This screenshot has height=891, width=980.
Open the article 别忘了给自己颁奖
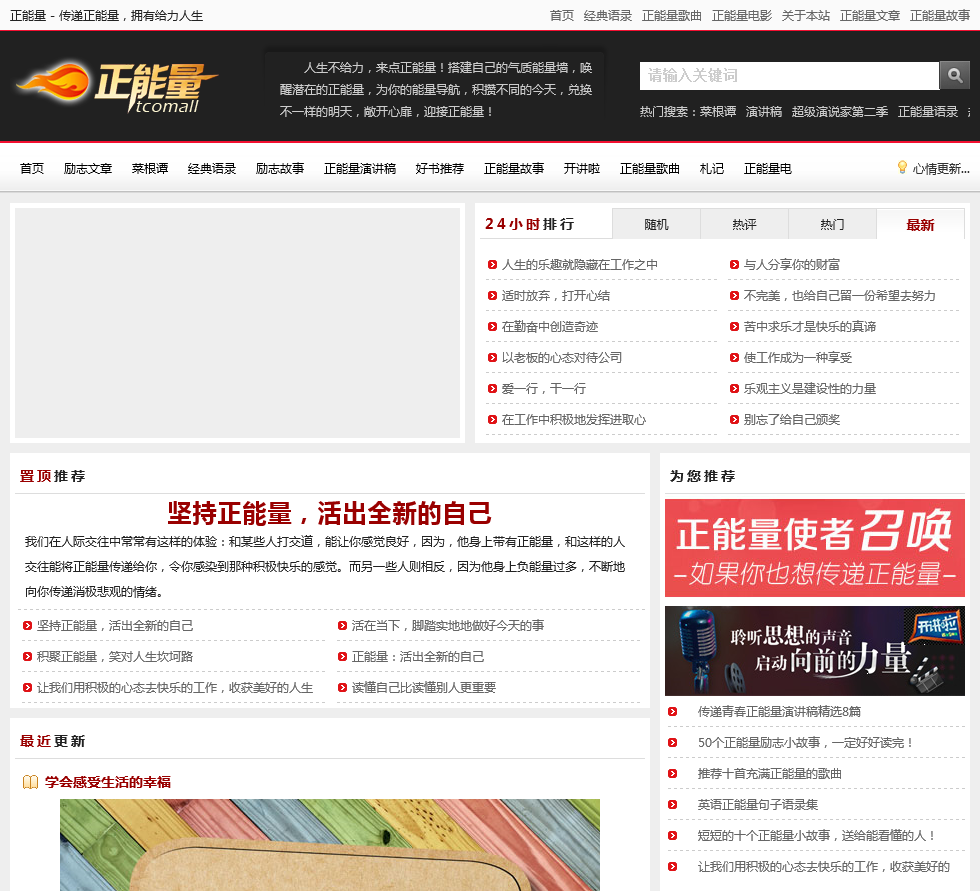(791, 420)
